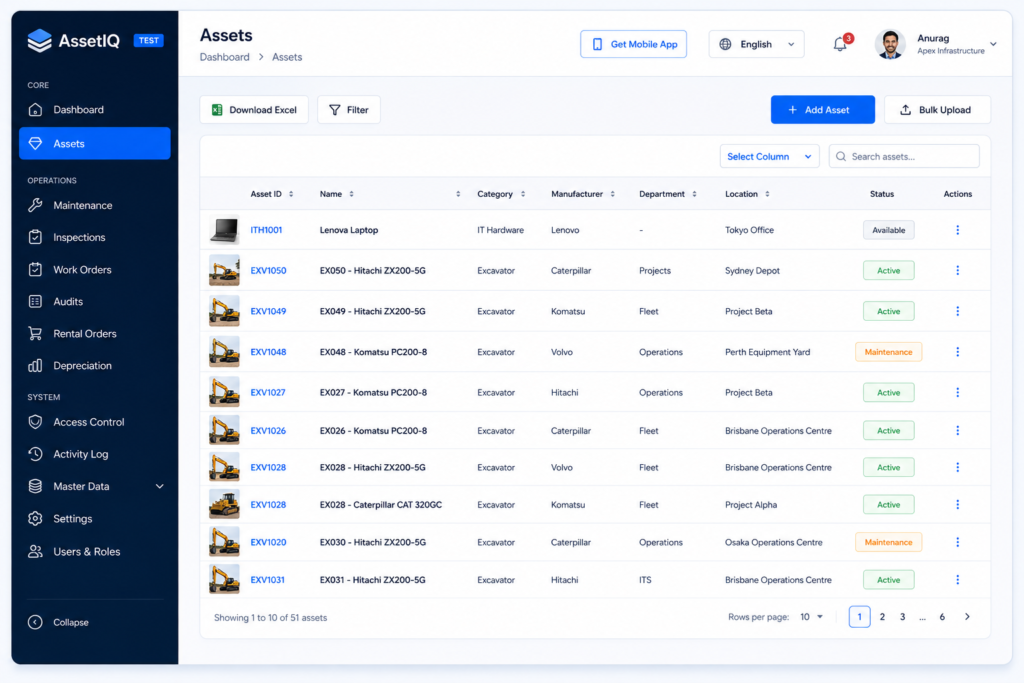The image size is (1024, 683).
Task: Select current page 1 button
Action: (859, 616)
